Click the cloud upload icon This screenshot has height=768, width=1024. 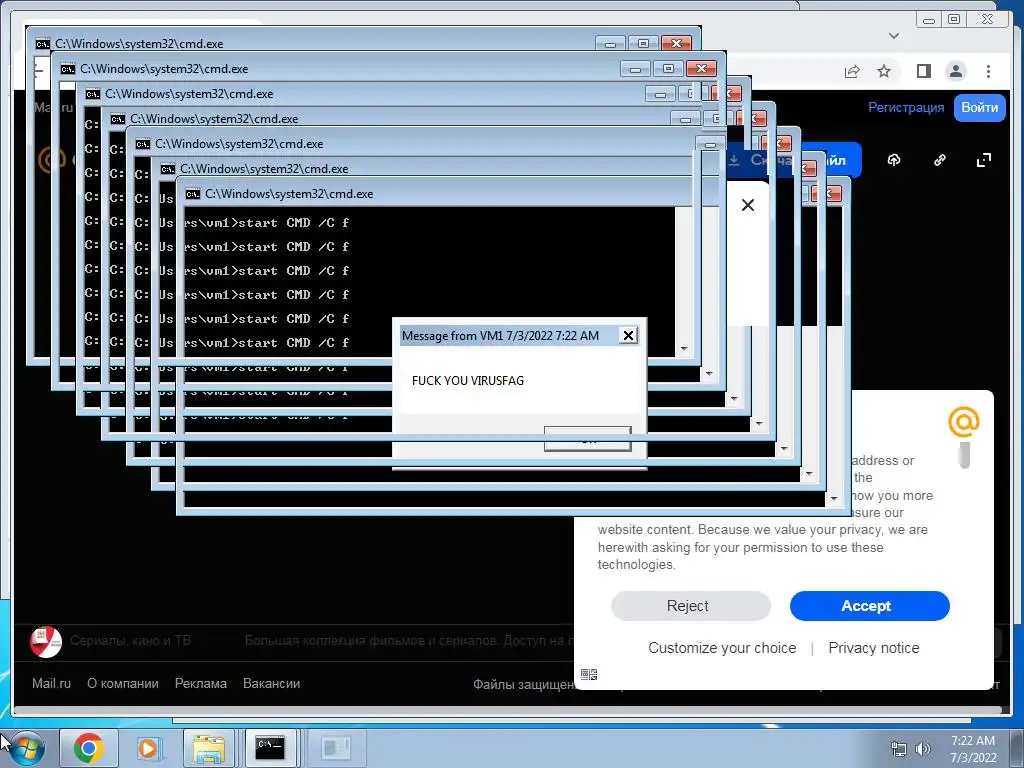pyautogui.click(x=894, y=160)
